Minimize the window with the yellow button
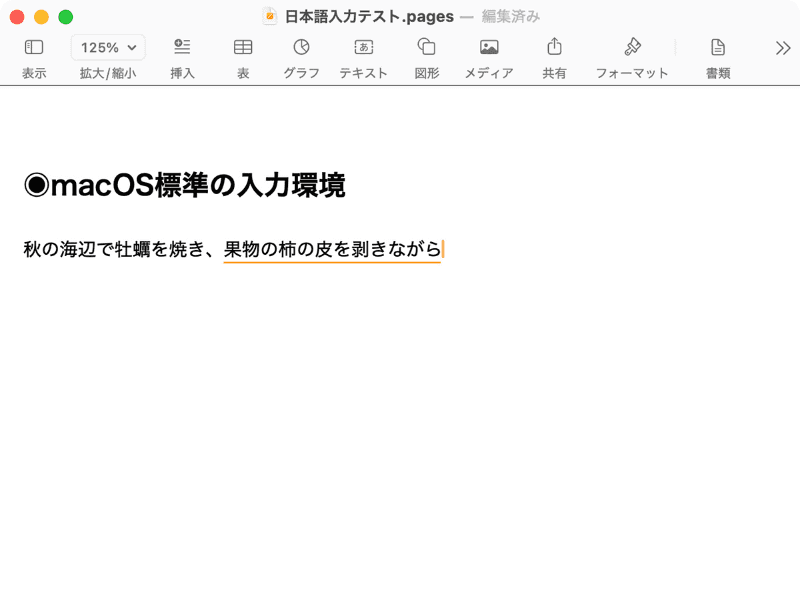The image size is (800, 607). tap(41, 17)
